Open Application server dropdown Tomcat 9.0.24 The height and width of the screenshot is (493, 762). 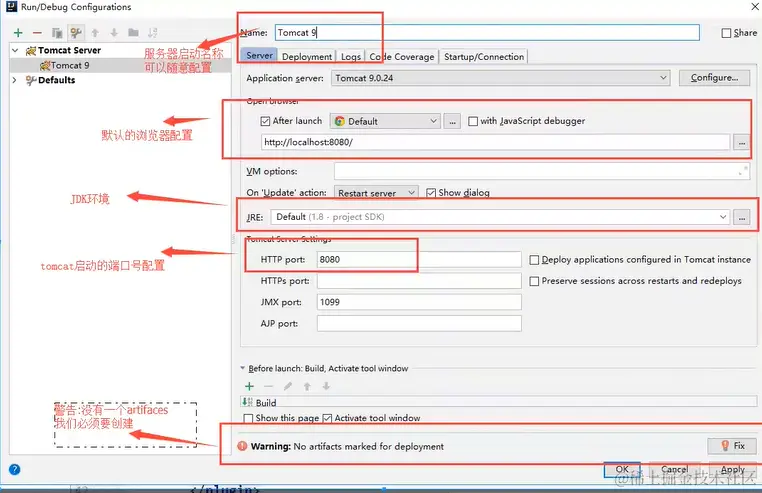500,78
